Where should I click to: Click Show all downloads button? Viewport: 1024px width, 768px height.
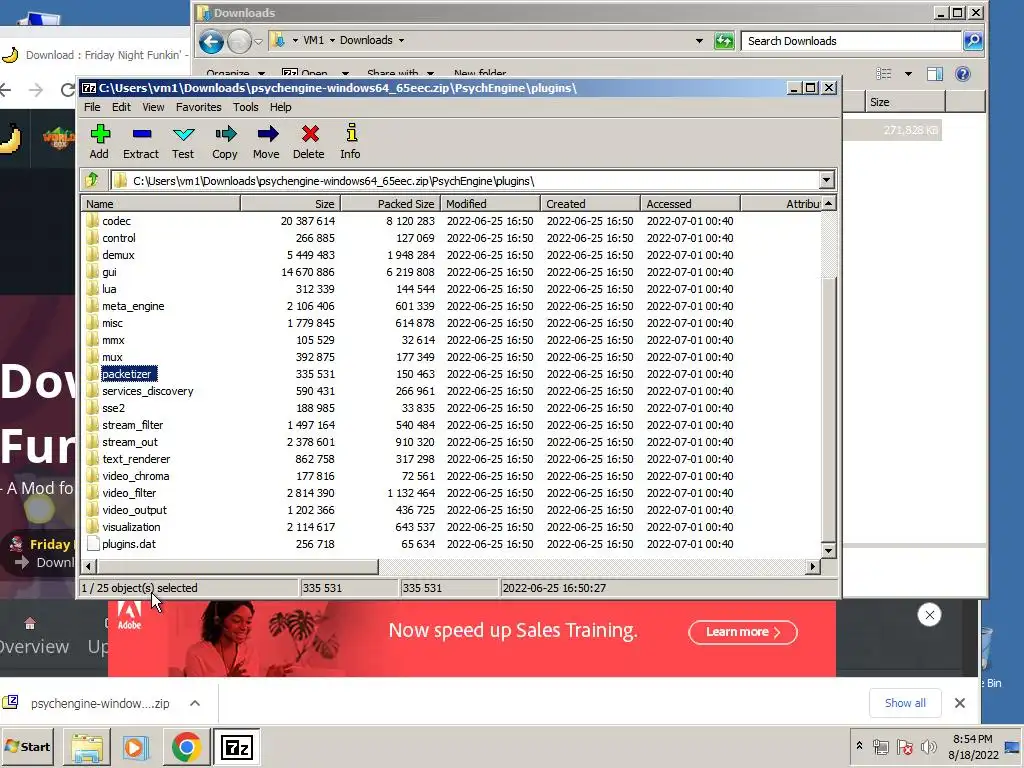click(x=905, y=703)
